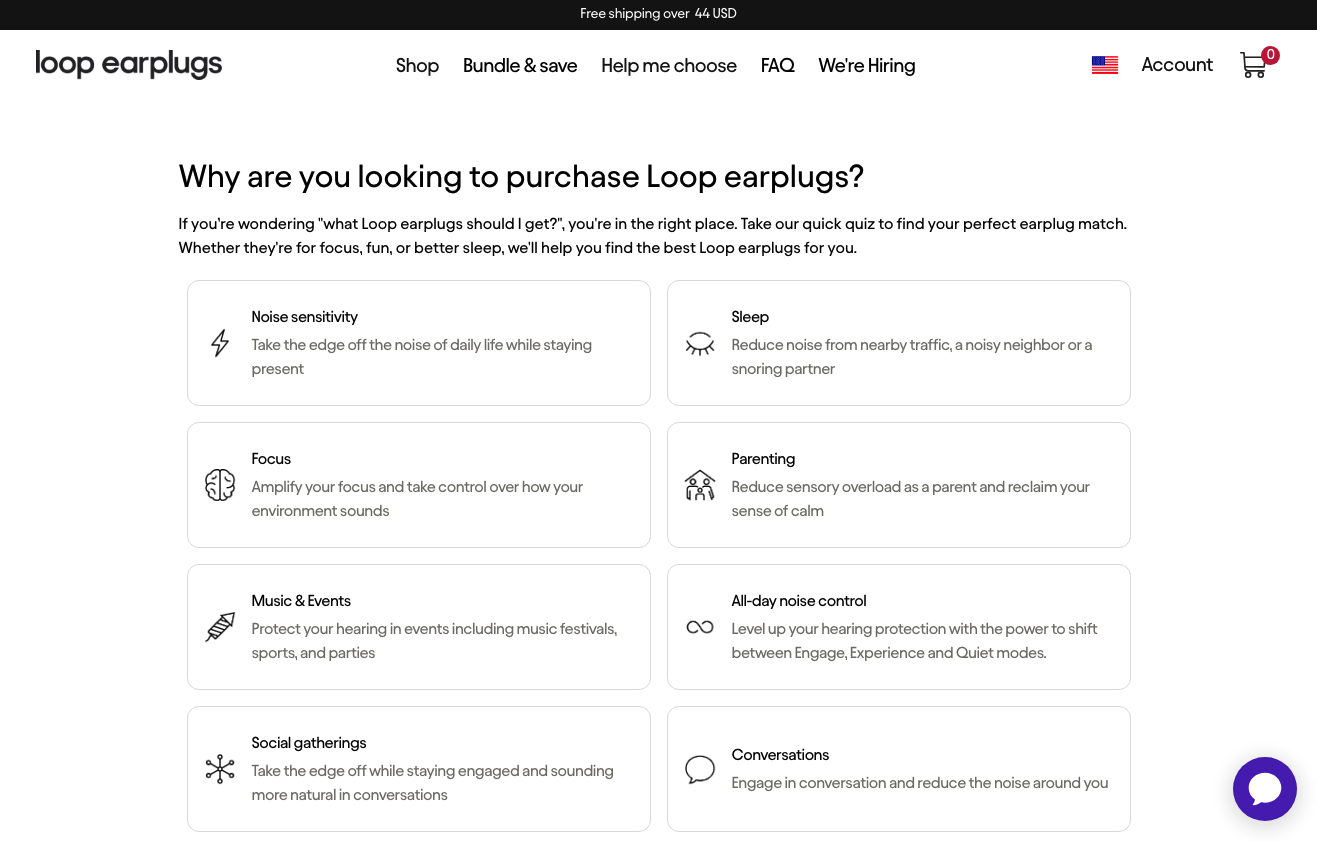1317x841 pixels.
Task: Click the closed-eye Sleep icon
Action: [x=700, y=343]
